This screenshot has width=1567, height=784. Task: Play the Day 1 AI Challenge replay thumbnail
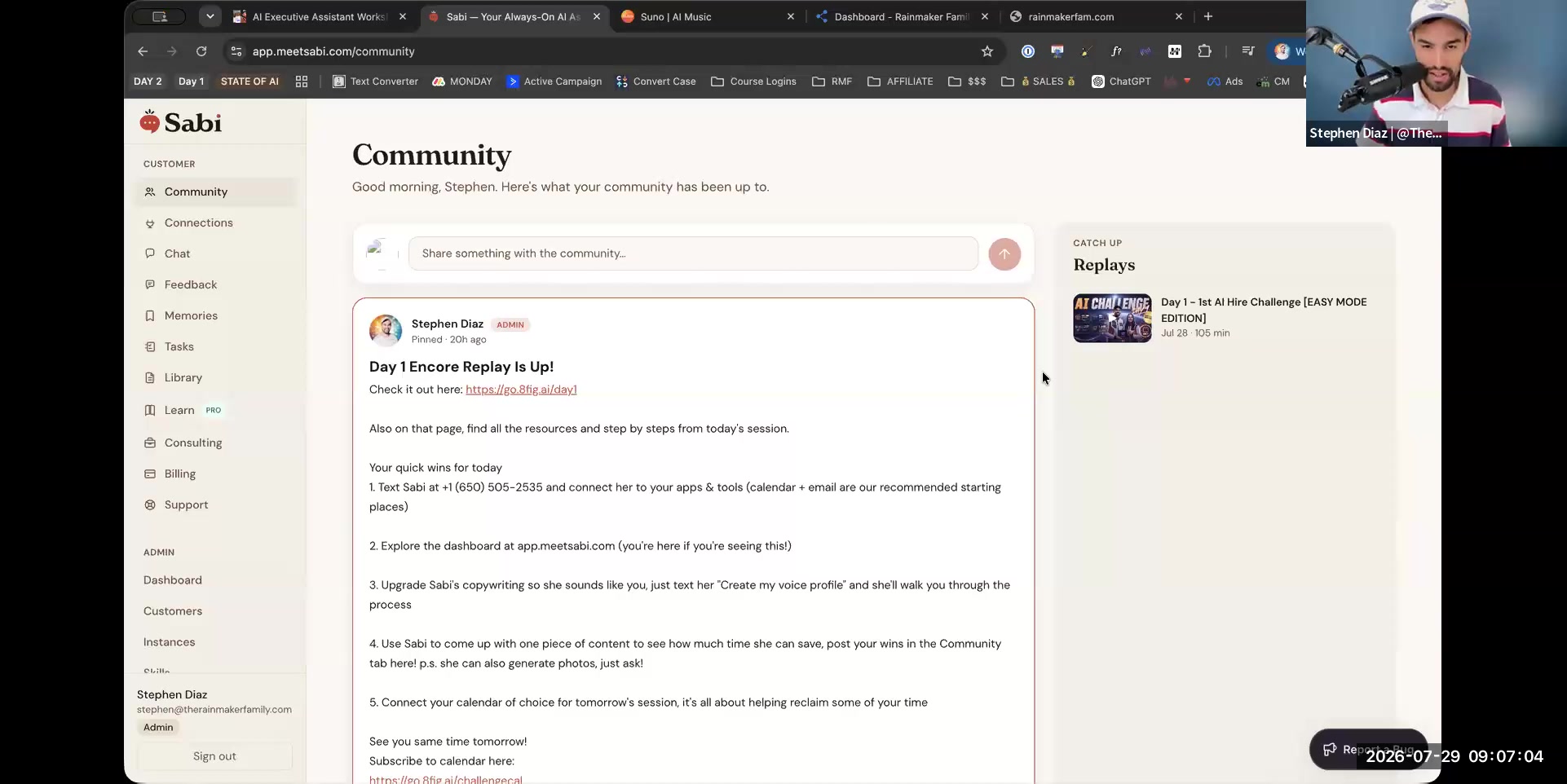pyautogui.click(x=1112, y=318)
